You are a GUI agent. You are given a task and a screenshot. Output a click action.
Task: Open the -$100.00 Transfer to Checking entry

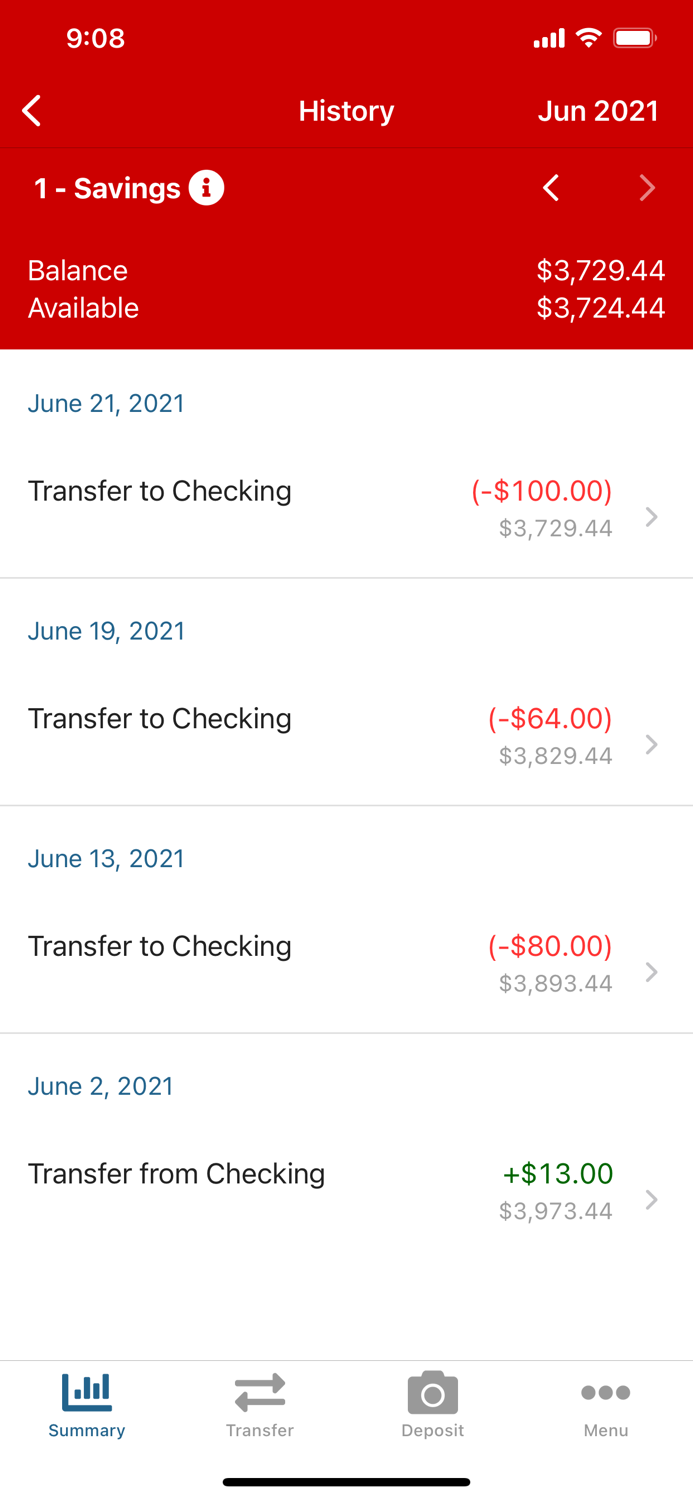346,509
